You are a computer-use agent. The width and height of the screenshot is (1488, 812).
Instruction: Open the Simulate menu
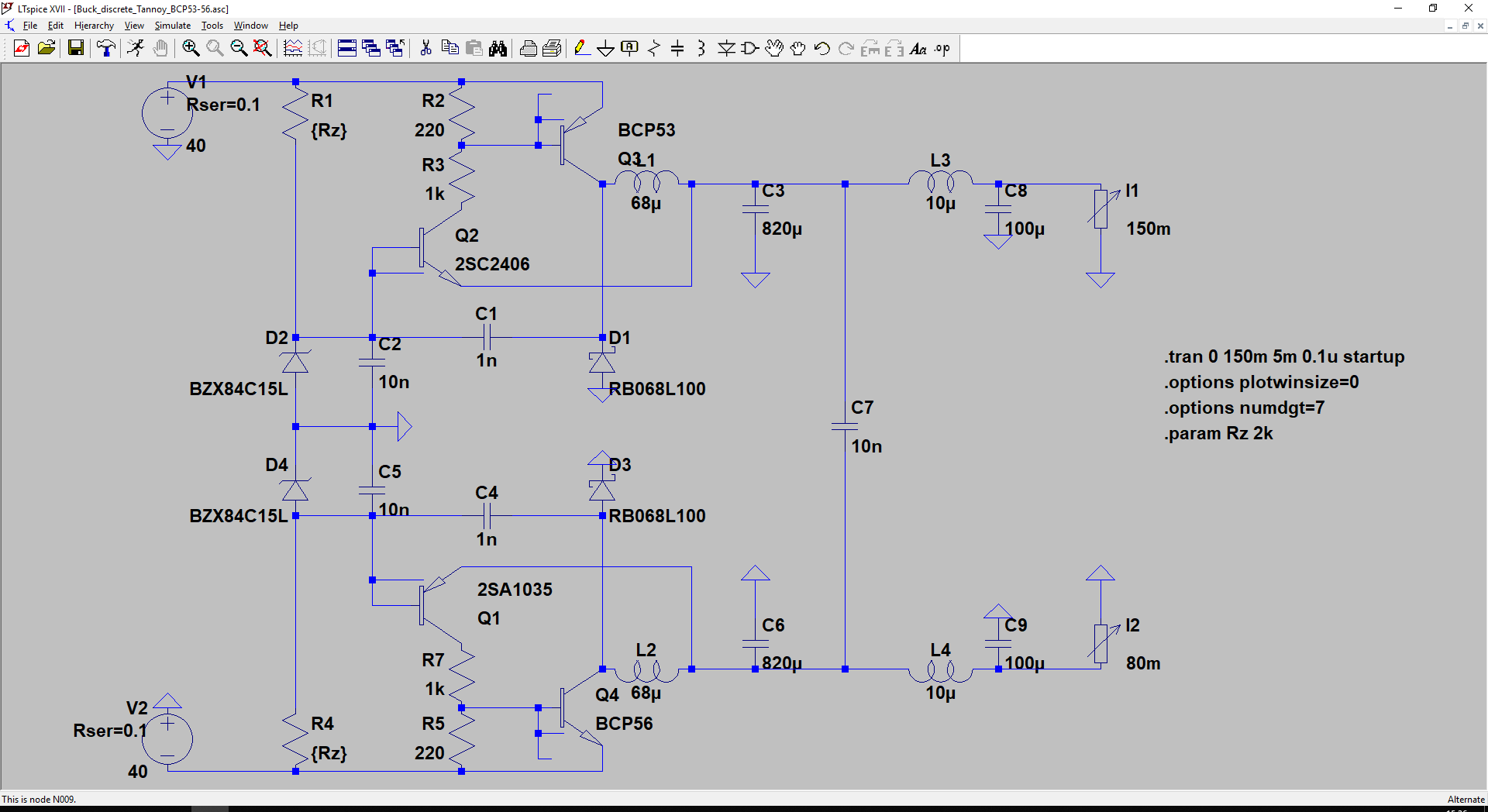172,26
